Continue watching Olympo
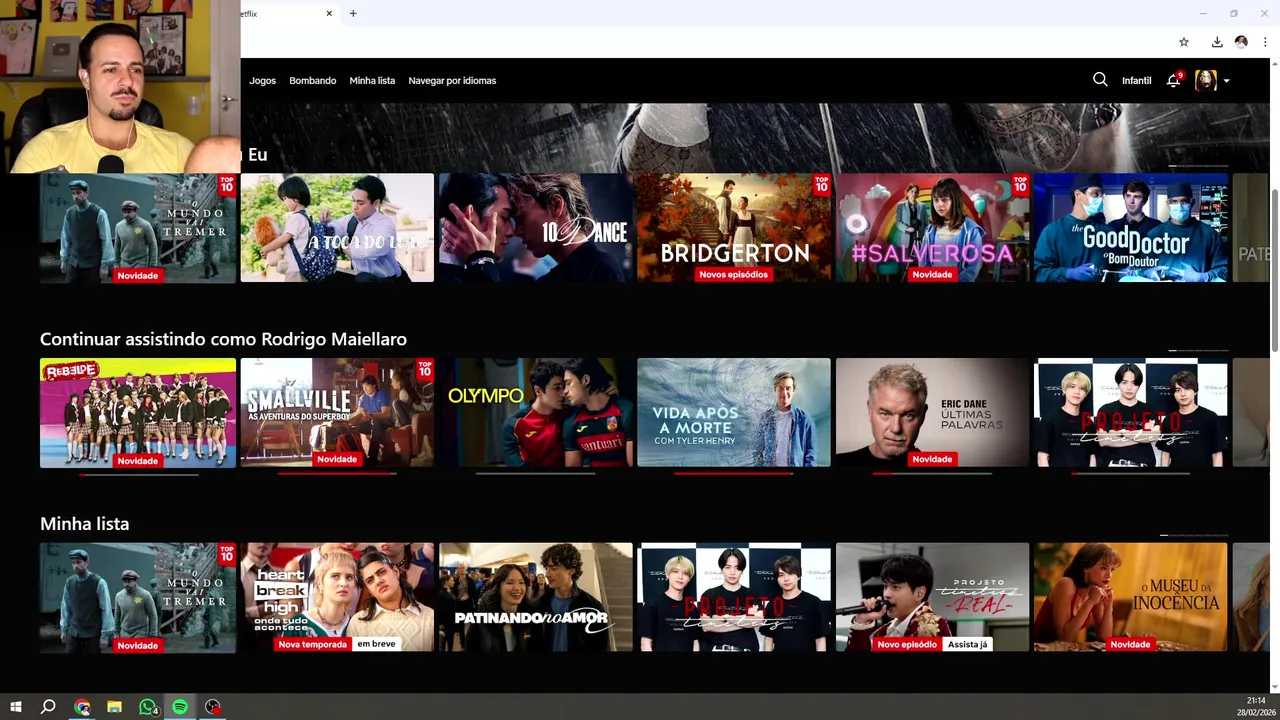 (x=536, y=412)
